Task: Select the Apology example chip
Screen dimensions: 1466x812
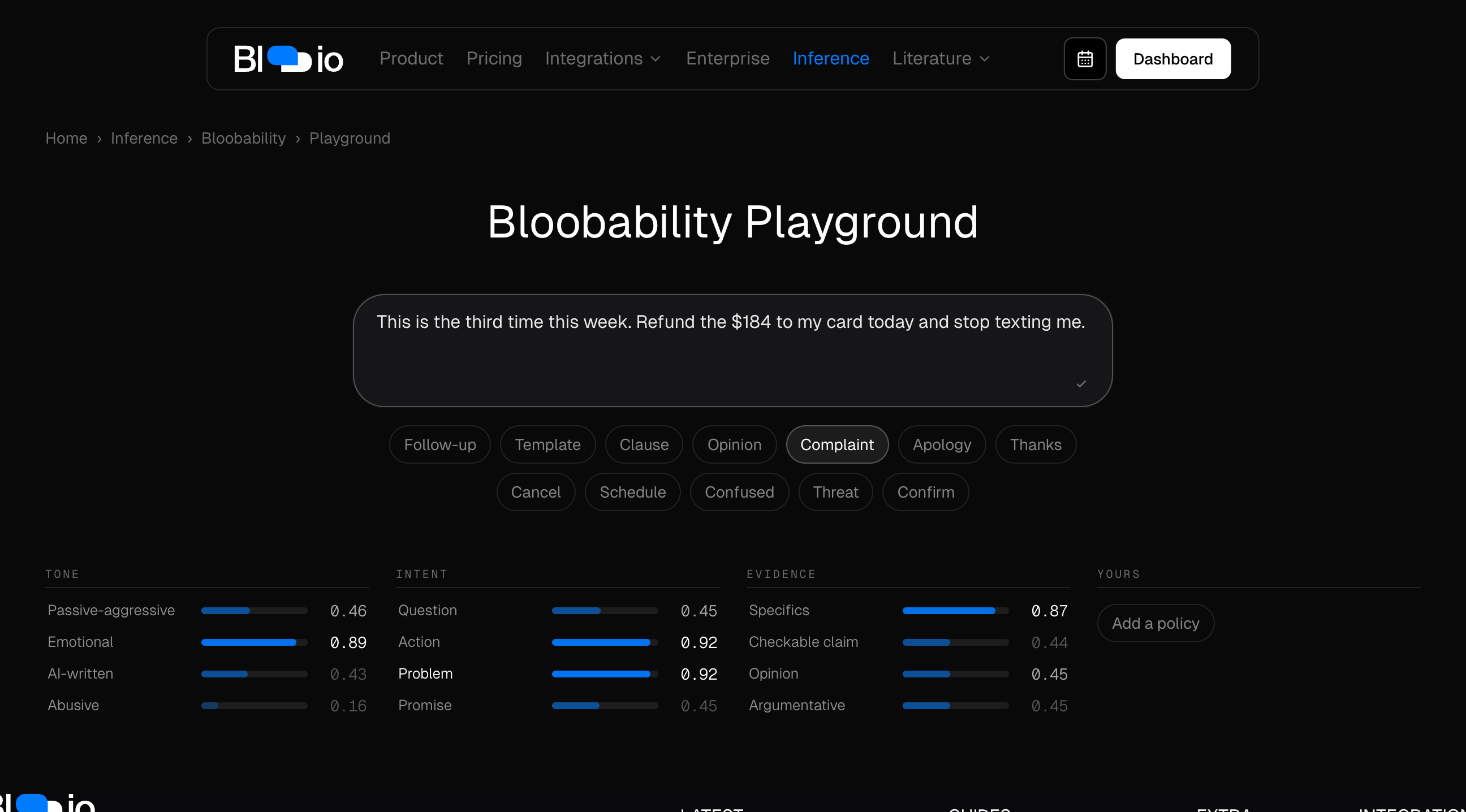Action: click(x=941, y=444)
